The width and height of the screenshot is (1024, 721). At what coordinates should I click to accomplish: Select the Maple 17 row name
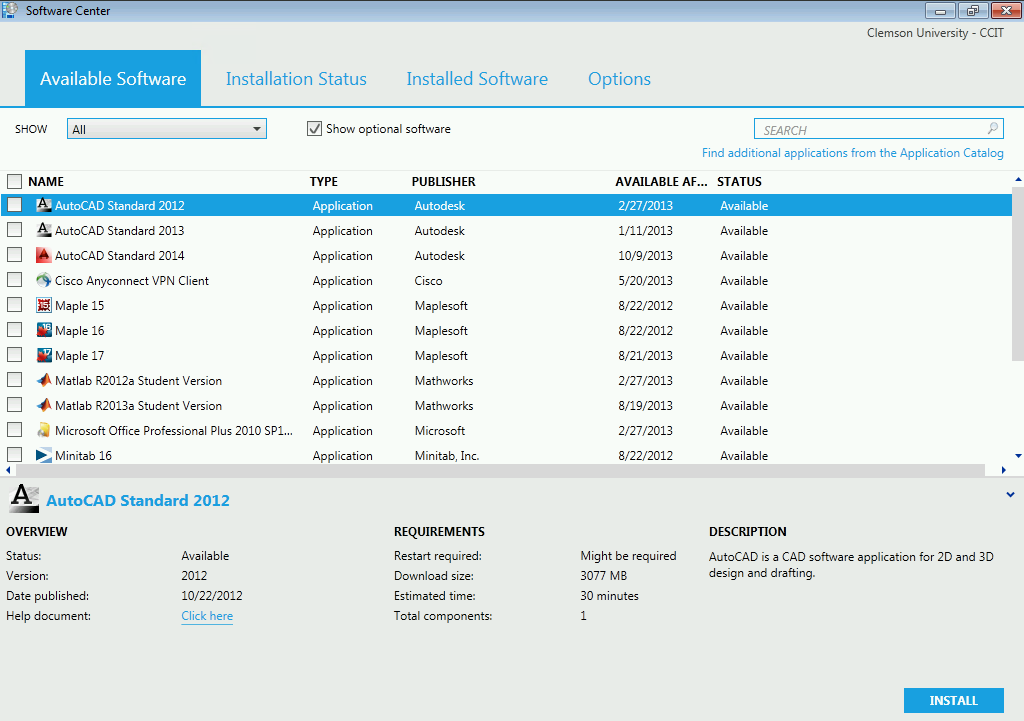[79, 356]
